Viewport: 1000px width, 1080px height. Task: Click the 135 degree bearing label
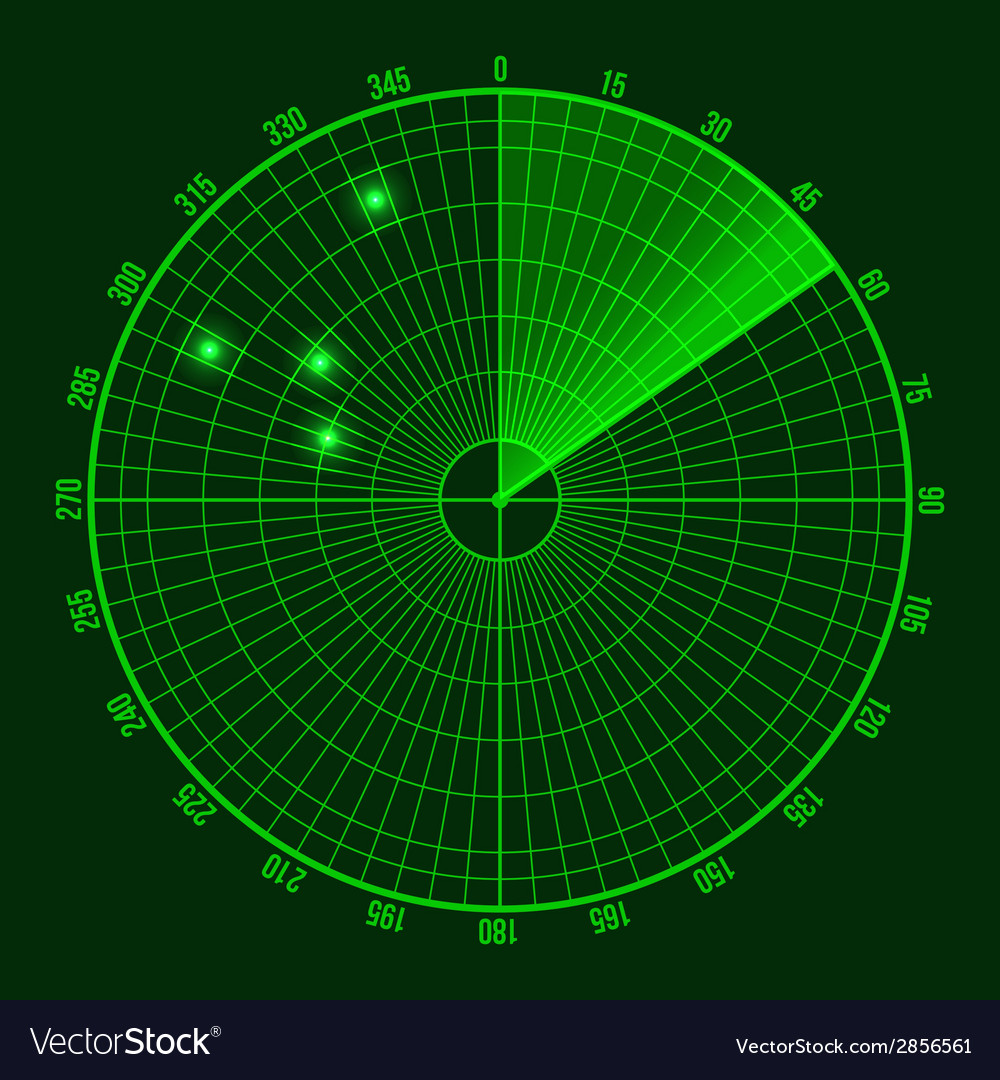[804, 805]
